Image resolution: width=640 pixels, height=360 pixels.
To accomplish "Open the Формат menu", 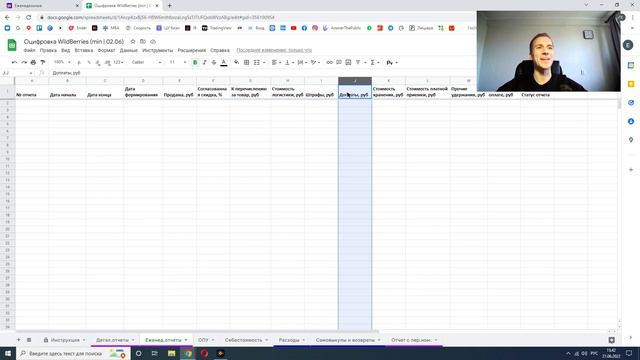I will click(106, 51).
